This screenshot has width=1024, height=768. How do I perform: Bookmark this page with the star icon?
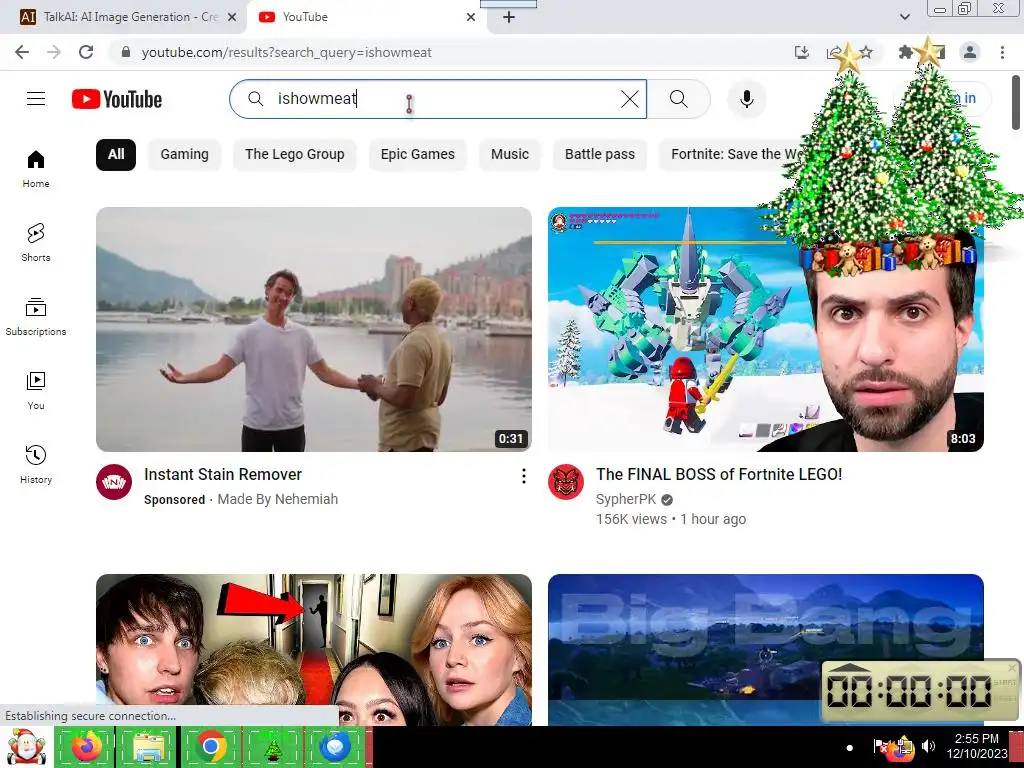[x=865, y=52]
